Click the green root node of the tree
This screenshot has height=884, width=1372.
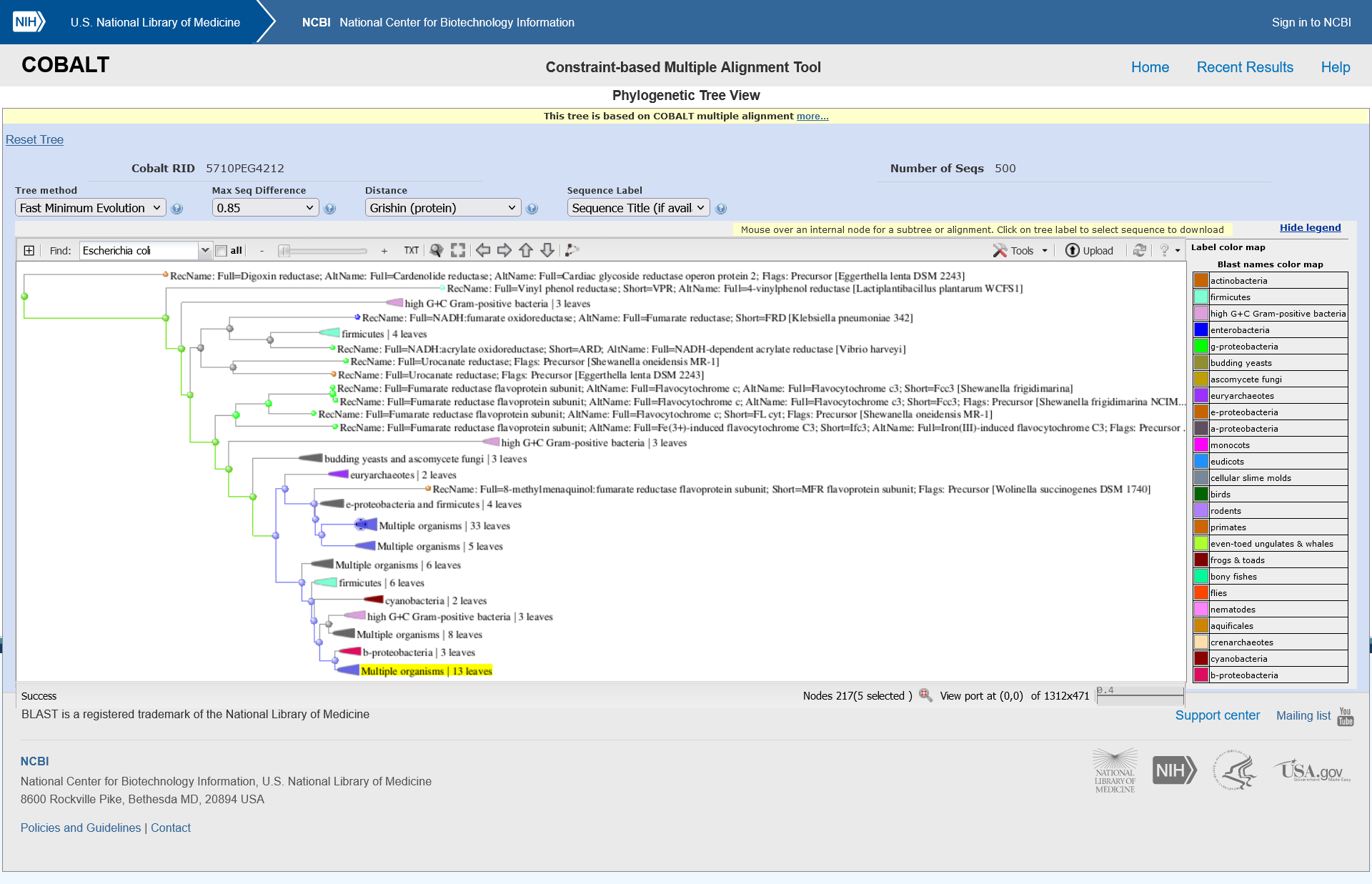pyautogui.click(x=24, y=296)
